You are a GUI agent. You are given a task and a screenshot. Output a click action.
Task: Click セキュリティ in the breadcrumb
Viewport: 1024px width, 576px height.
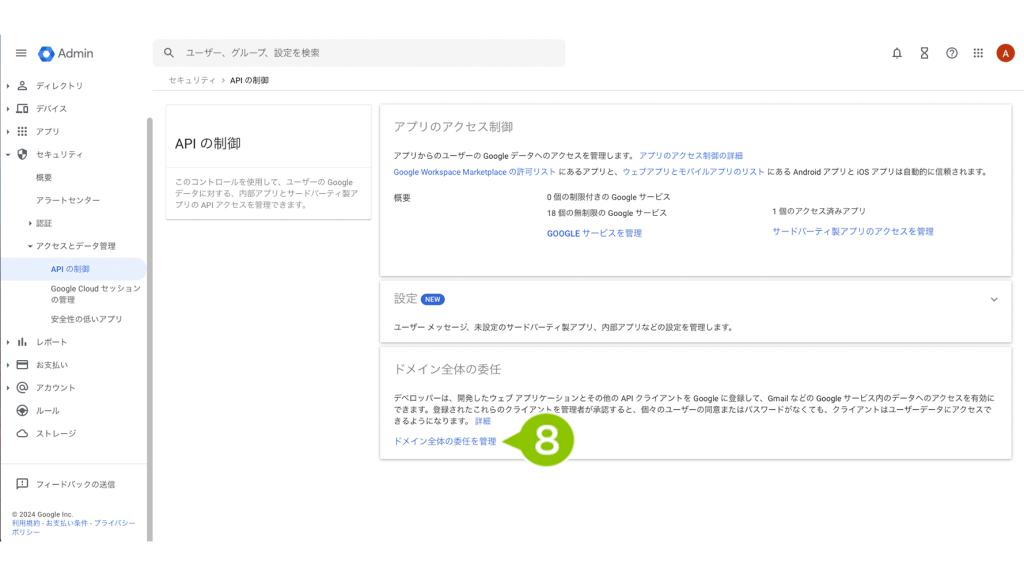coord(192,80)
